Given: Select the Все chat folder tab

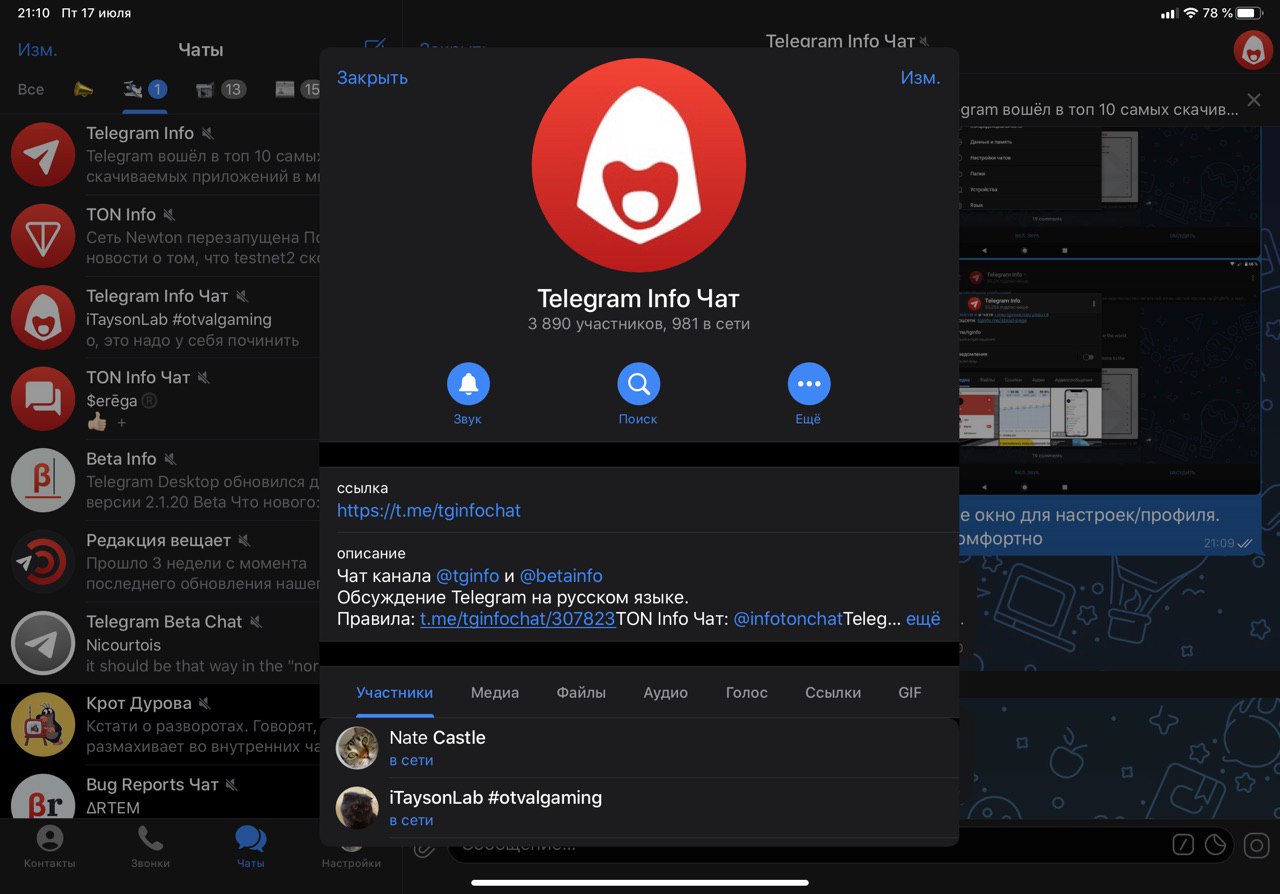Looking at the screenshot, I should point(31,90).
